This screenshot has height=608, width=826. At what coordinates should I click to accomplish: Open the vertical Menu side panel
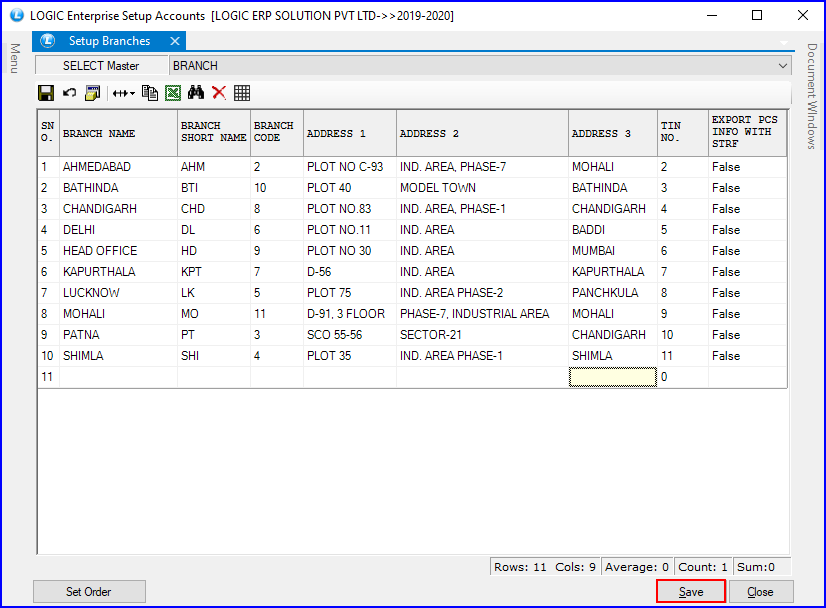[15, 58]
